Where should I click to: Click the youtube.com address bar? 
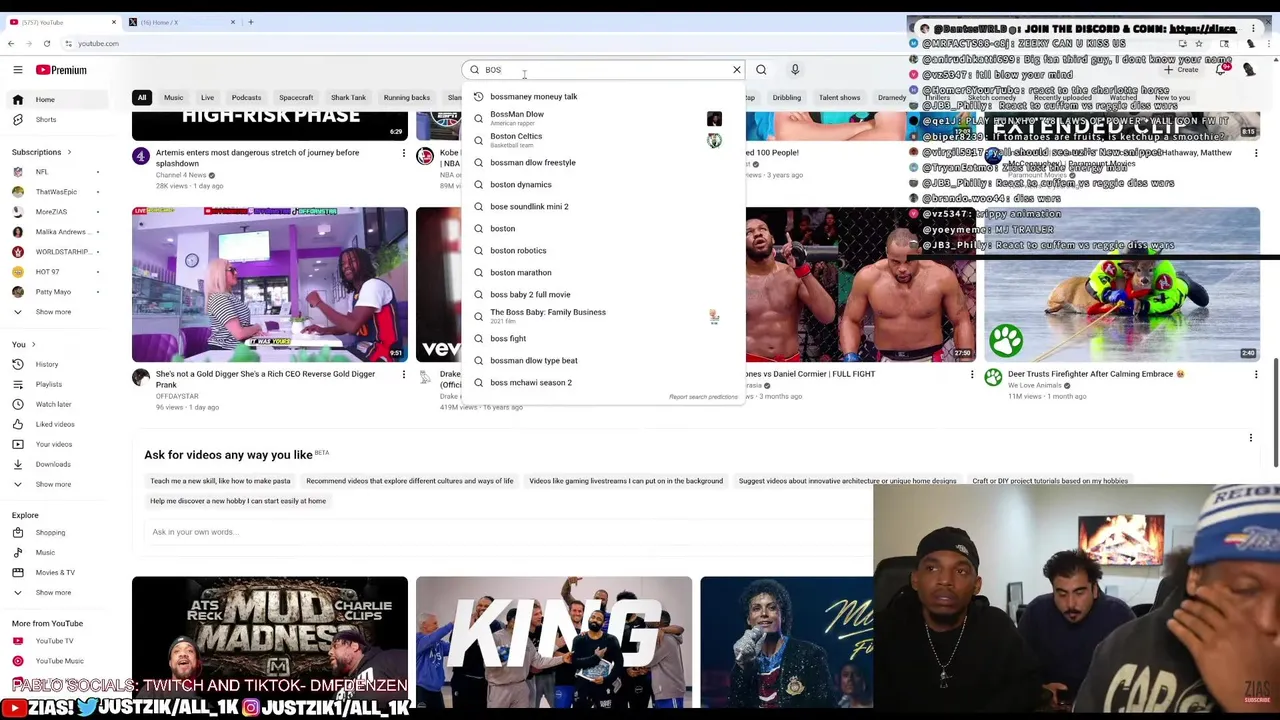pos(98,43)
